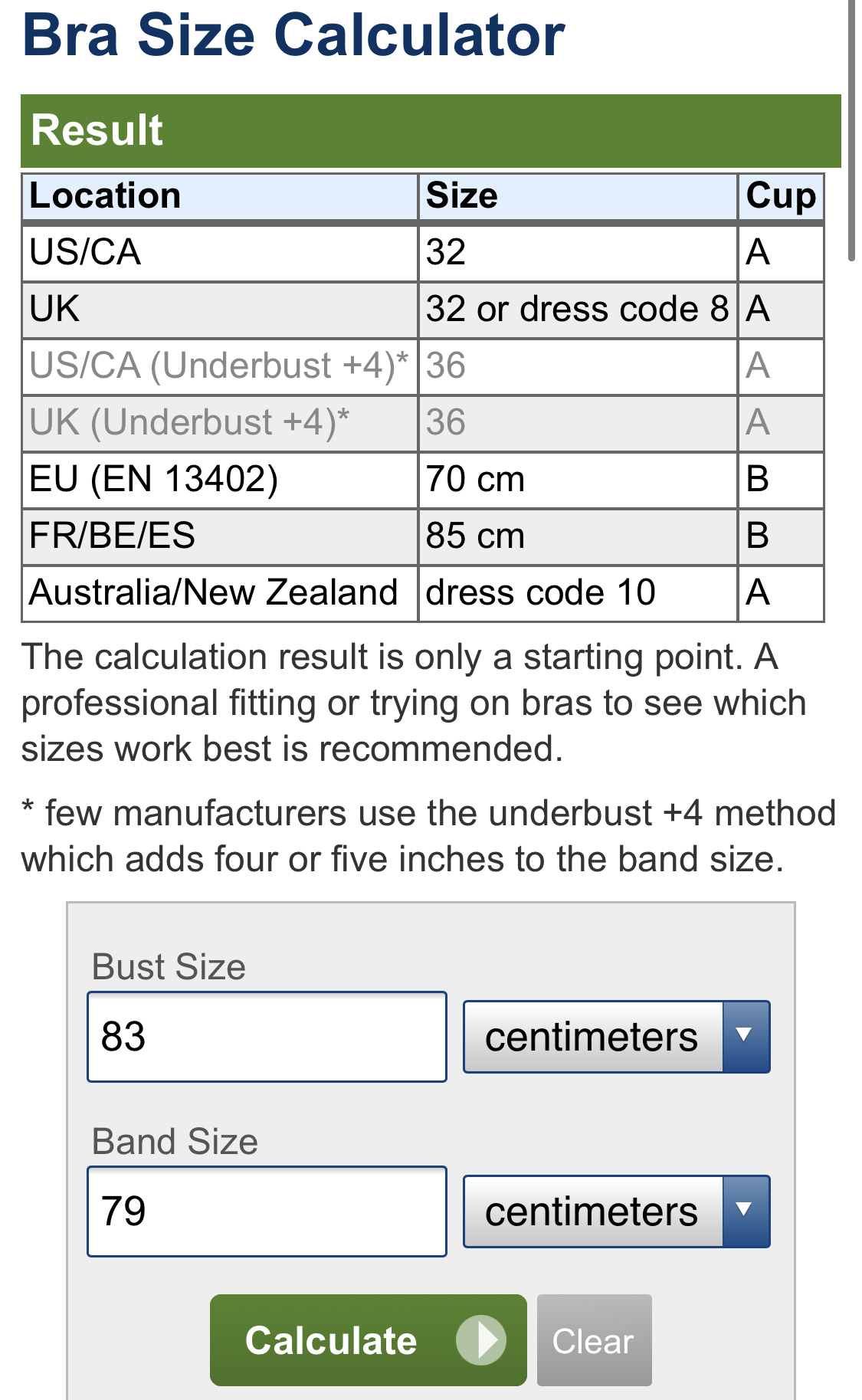862x1400 pixels.
Task: Click the green Result header bar
Action: (431, 130)
